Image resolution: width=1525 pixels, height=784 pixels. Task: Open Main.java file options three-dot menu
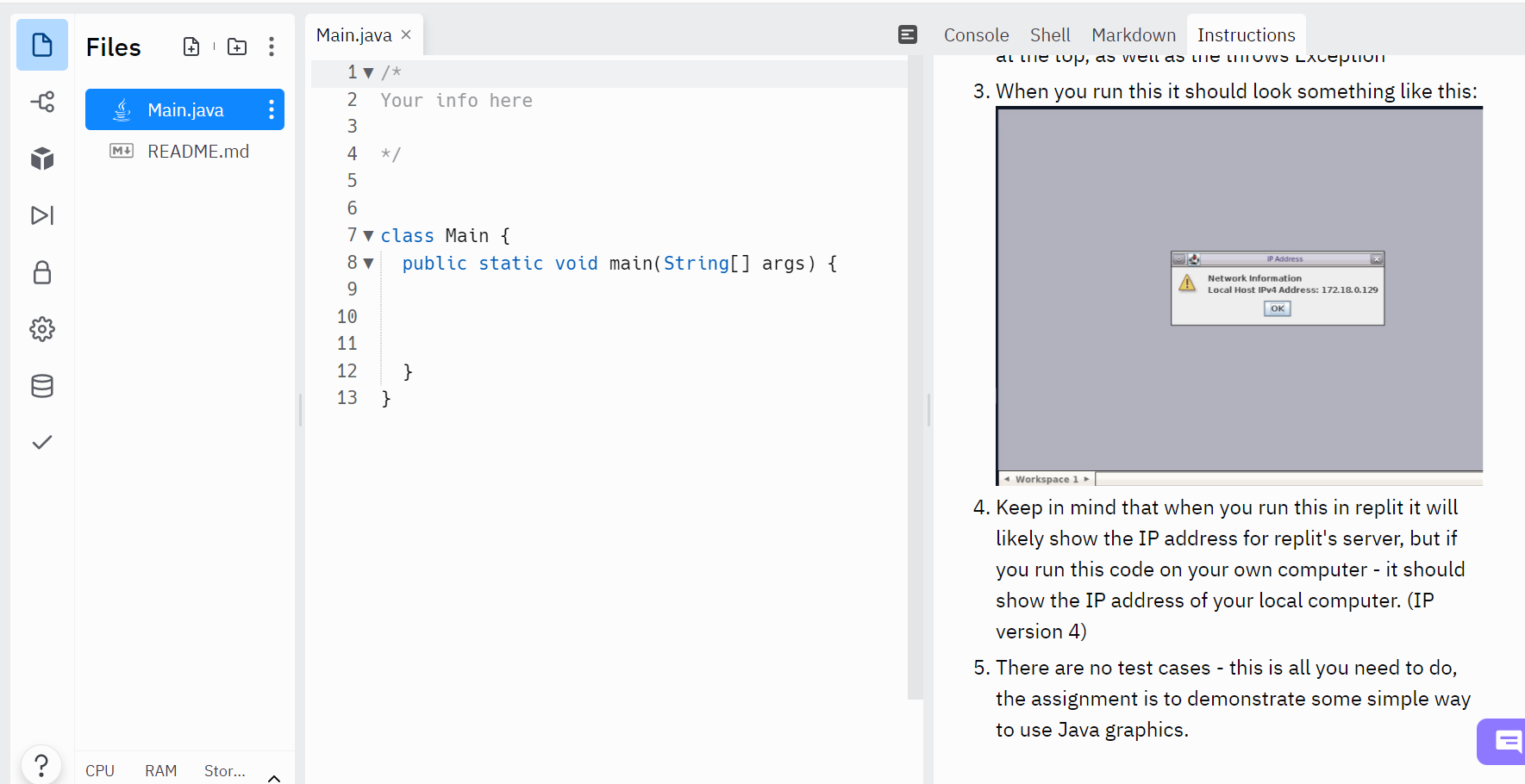pos(272,109)
